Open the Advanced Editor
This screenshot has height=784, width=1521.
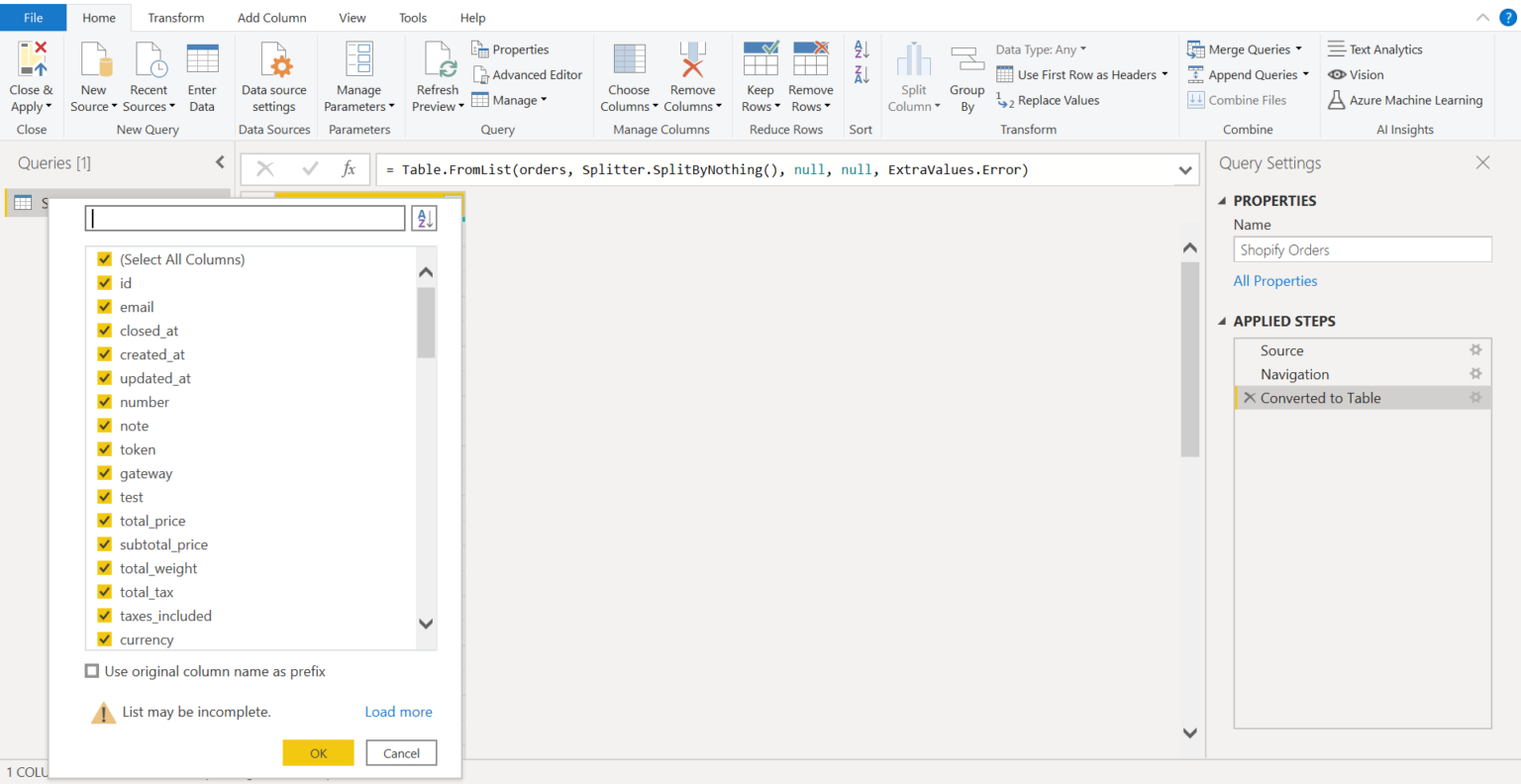(528, 74)
